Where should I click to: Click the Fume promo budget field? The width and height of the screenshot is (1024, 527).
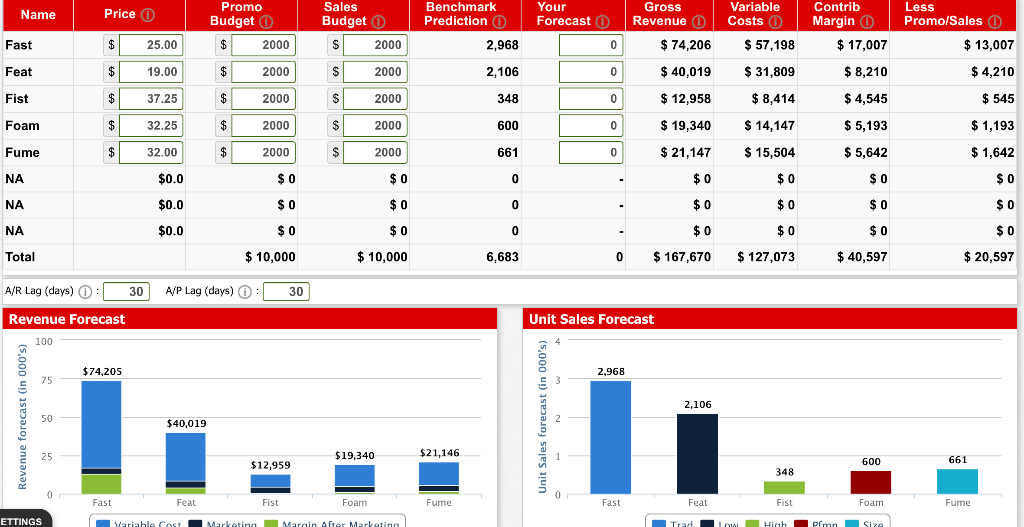pos(263,152)
